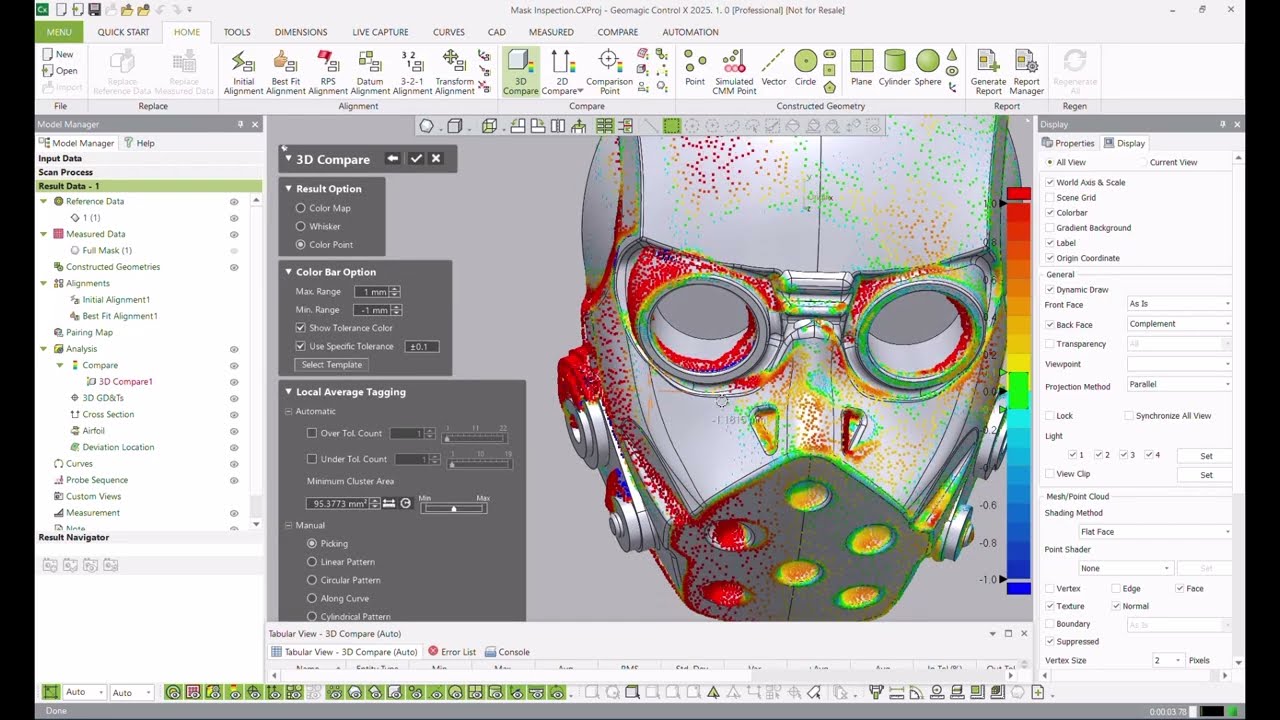Collapse the Local Average Tagging section
Image resolution: width=1280 pixels, height=720 pixels.
coord(289,392)
